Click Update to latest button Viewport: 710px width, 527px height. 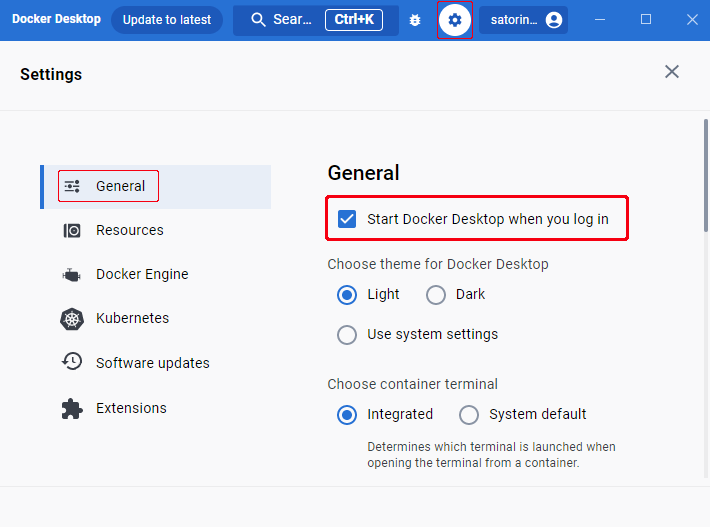click(167, 20)
